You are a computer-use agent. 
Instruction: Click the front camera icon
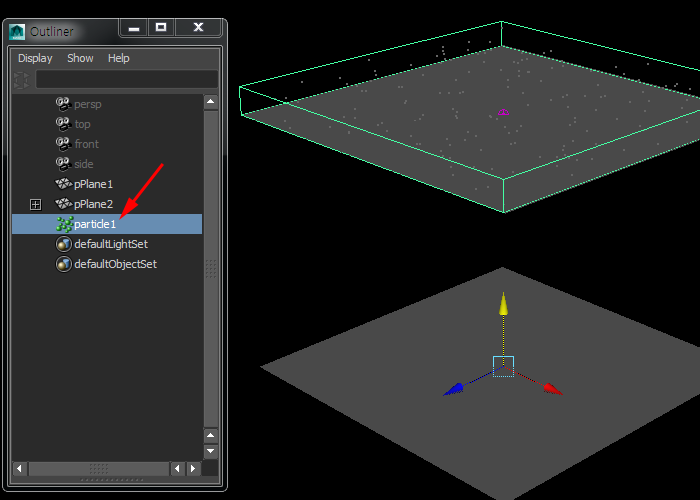coord(63,144)
